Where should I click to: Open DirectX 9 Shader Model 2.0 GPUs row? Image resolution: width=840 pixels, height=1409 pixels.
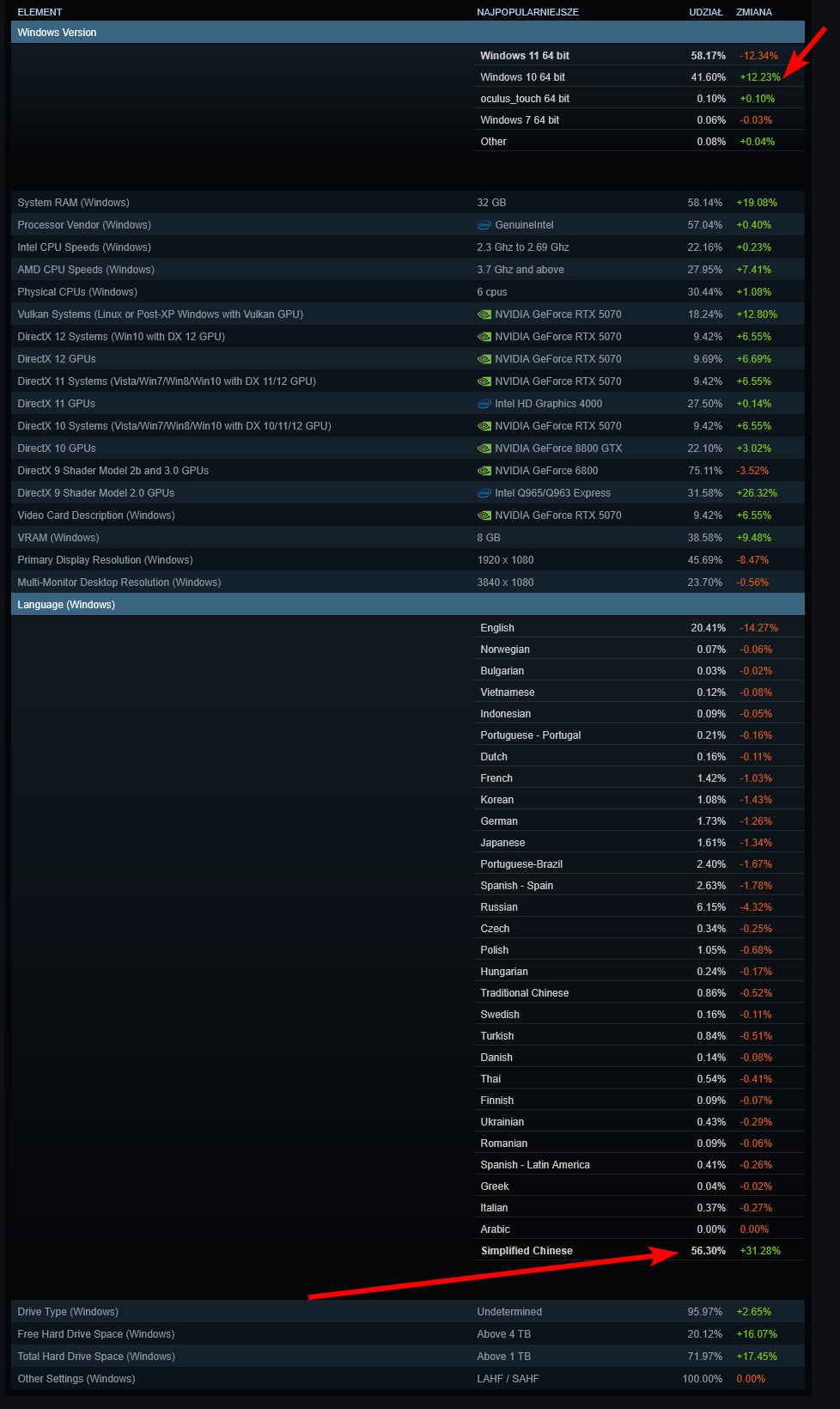click(408, 493)
